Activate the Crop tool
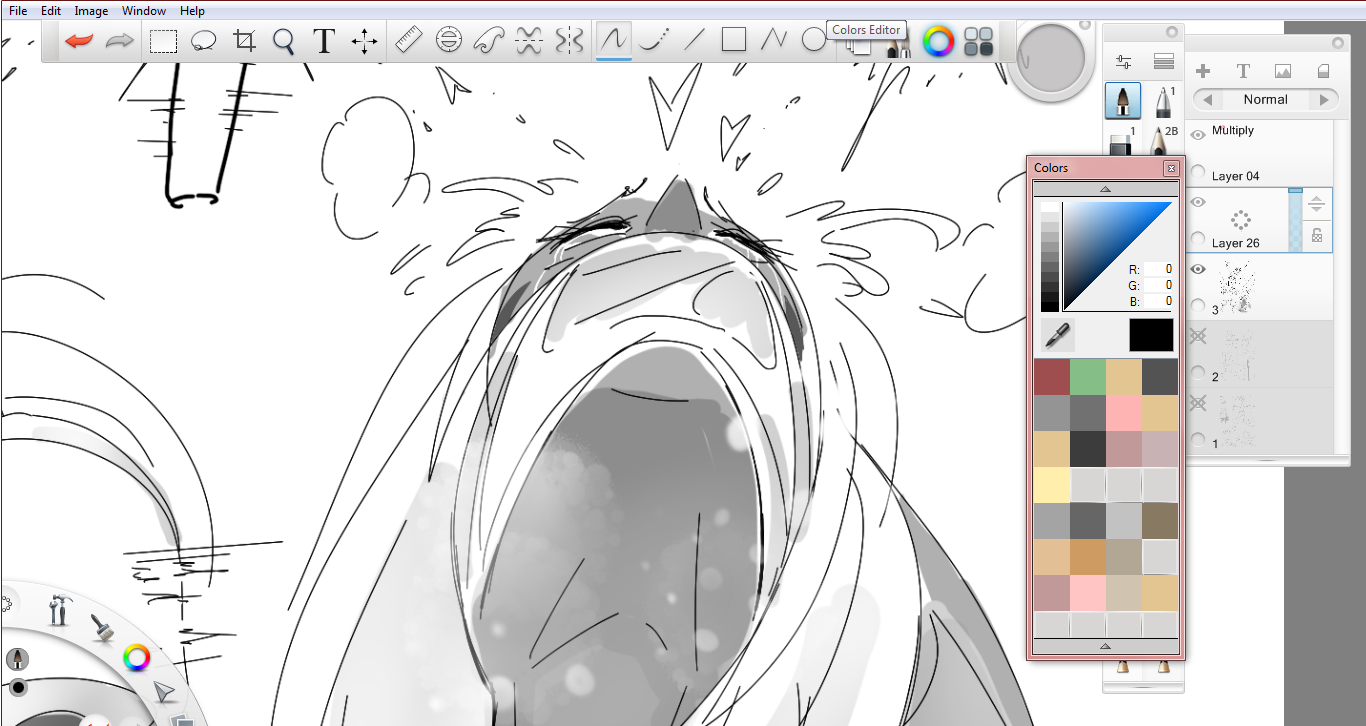This screenshot has width=1366, height=726. 244,41
